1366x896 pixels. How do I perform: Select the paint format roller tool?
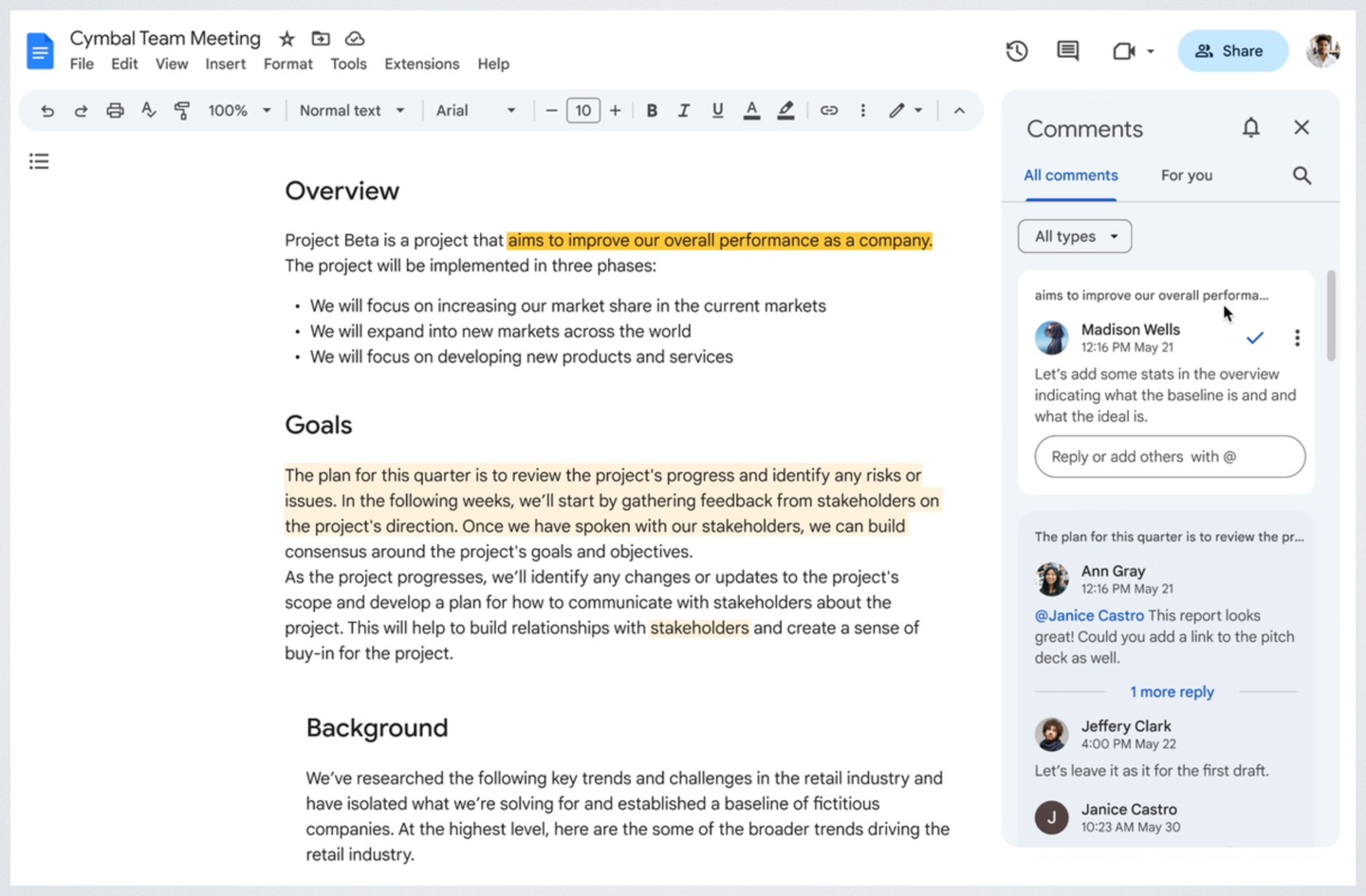click(182, 111)
